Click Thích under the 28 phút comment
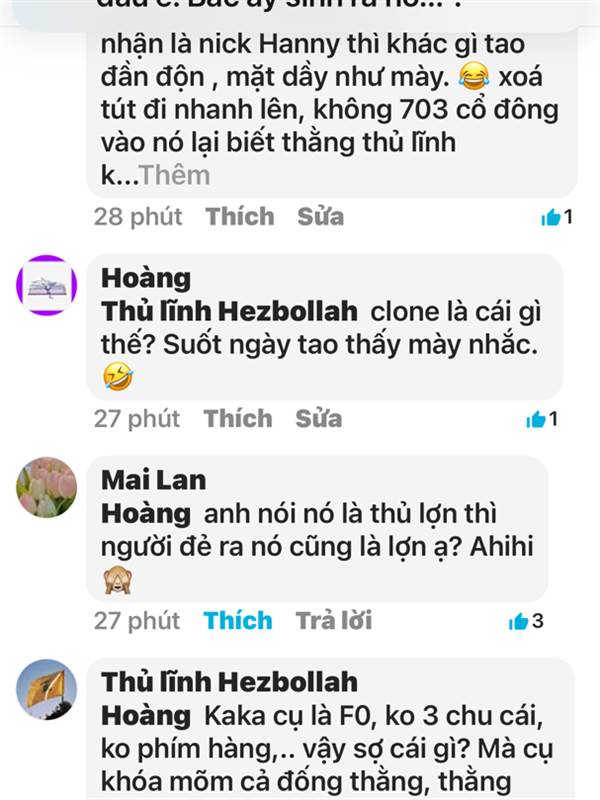This screenshot has width=600, height=800. tap(240, 216)
